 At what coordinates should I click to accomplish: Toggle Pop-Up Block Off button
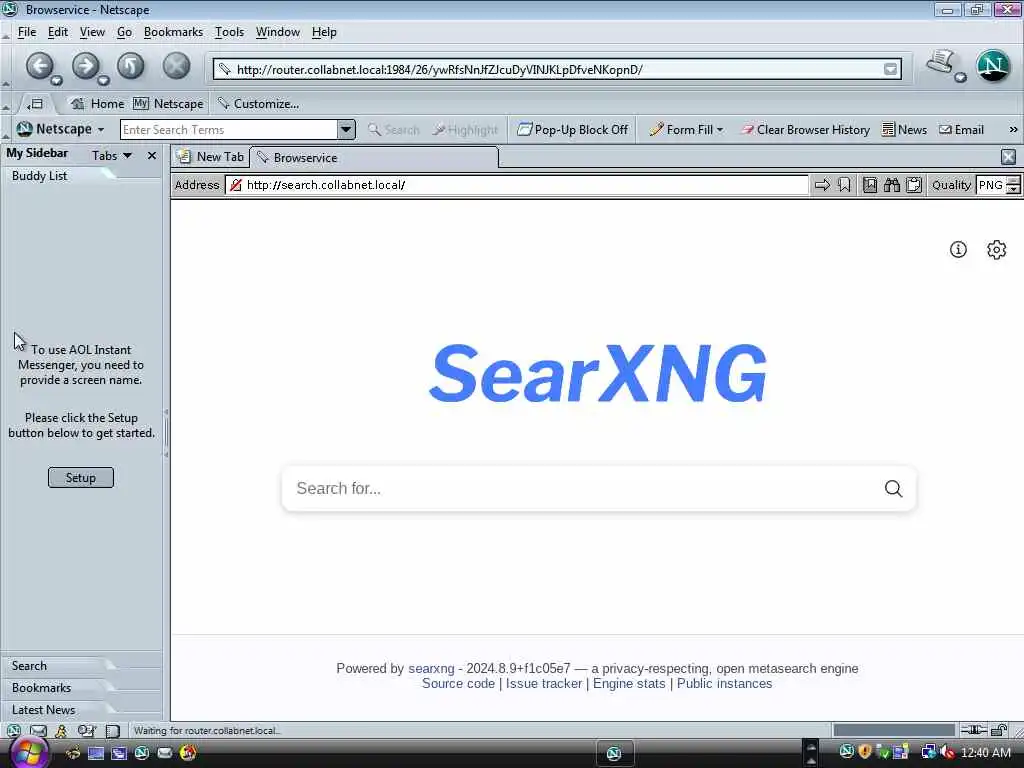point(573,130)
